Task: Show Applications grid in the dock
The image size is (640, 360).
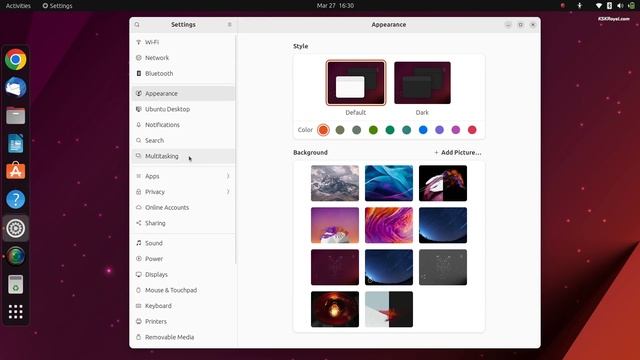Action: (x=16, y=312)
